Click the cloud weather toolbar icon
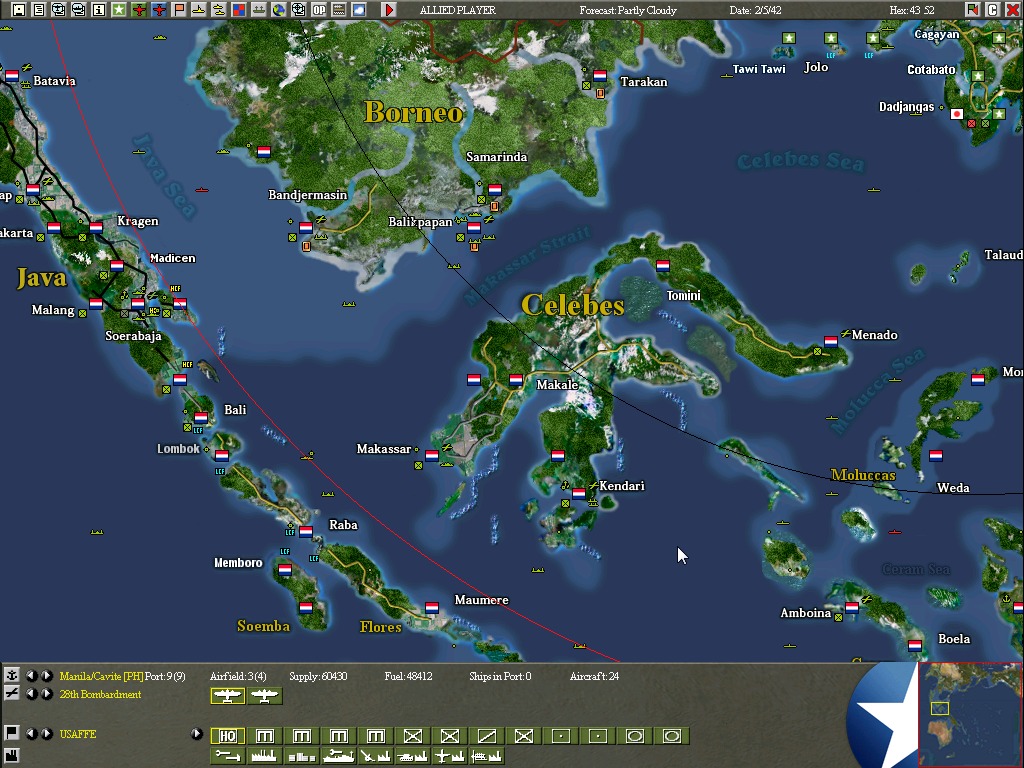 click(x=359, y=10)
